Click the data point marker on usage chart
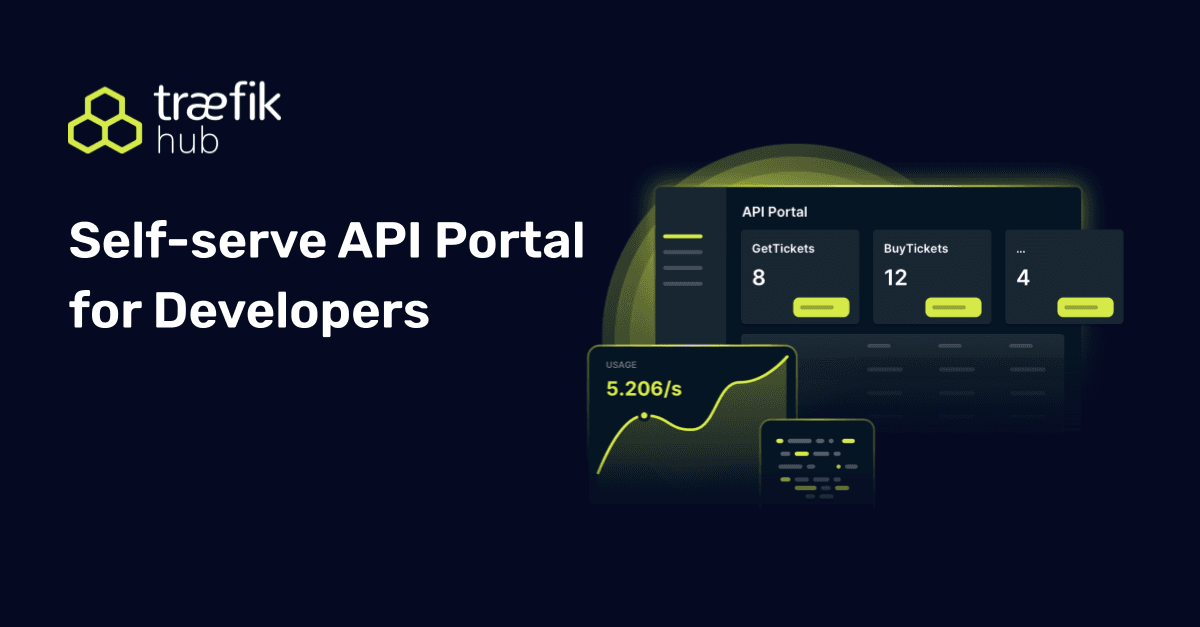The height and width of the screenshot is (627, 1200). click(644, 415)
